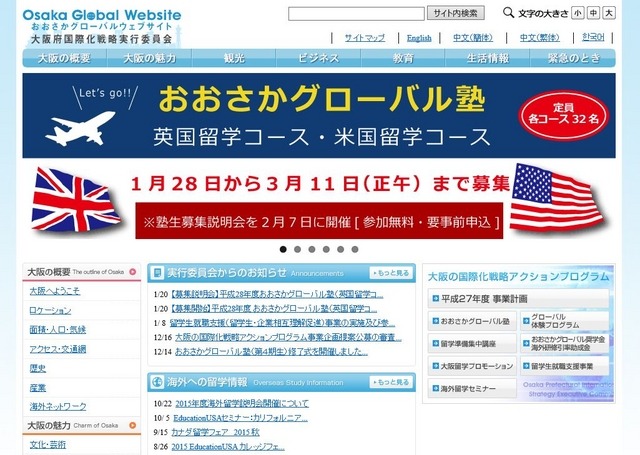The image size is (640, 455).
Task: Open アクセス・交通網 sidebar link
Action: pyautogui.click(x=58, y=349)
